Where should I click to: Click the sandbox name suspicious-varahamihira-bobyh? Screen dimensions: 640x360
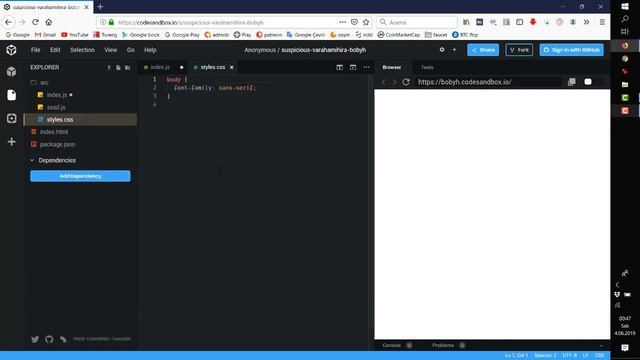tap(324, 50)
